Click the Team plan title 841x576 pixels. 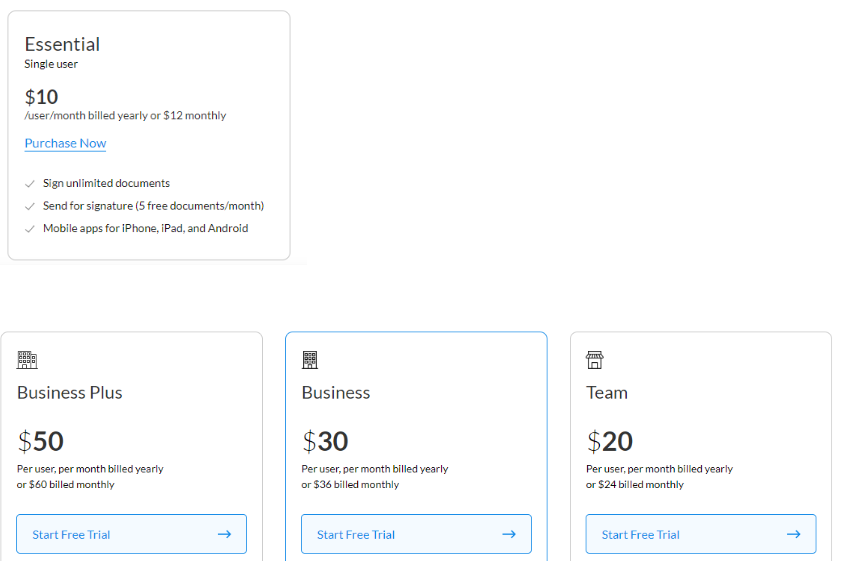607,392
